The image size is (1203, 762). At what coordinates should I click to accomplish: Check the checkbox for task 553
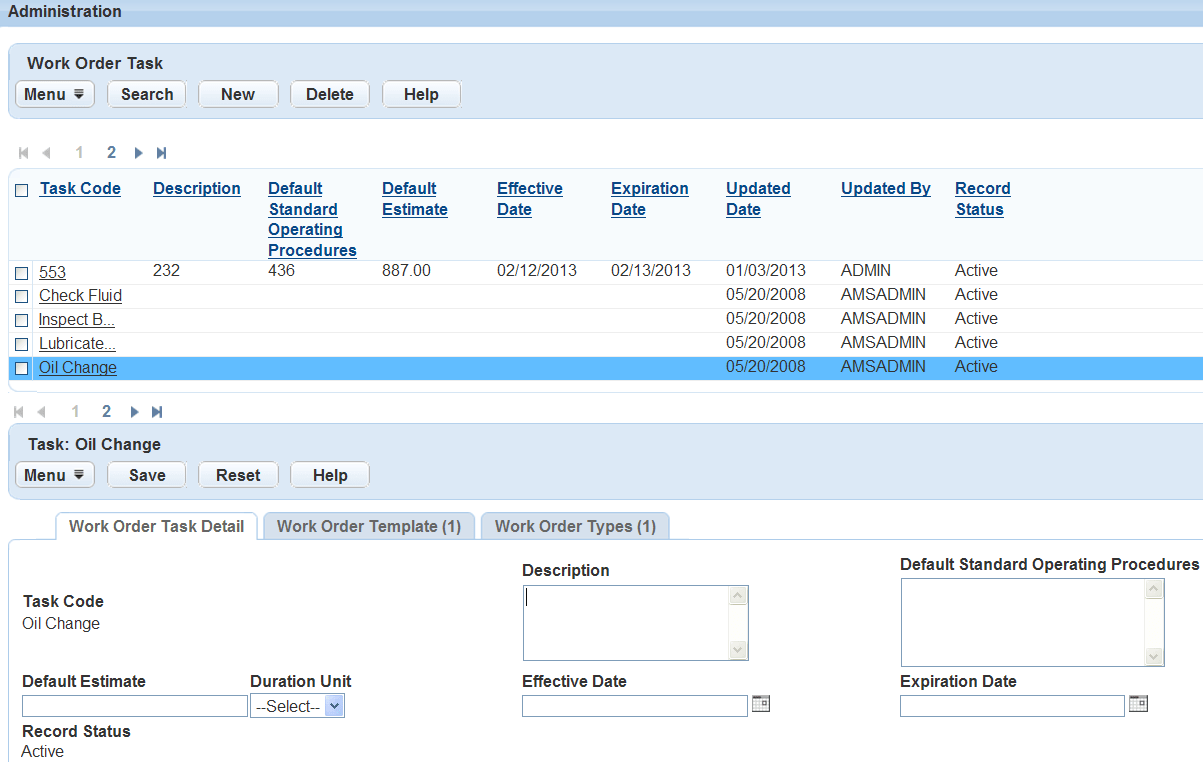(22, 271)
